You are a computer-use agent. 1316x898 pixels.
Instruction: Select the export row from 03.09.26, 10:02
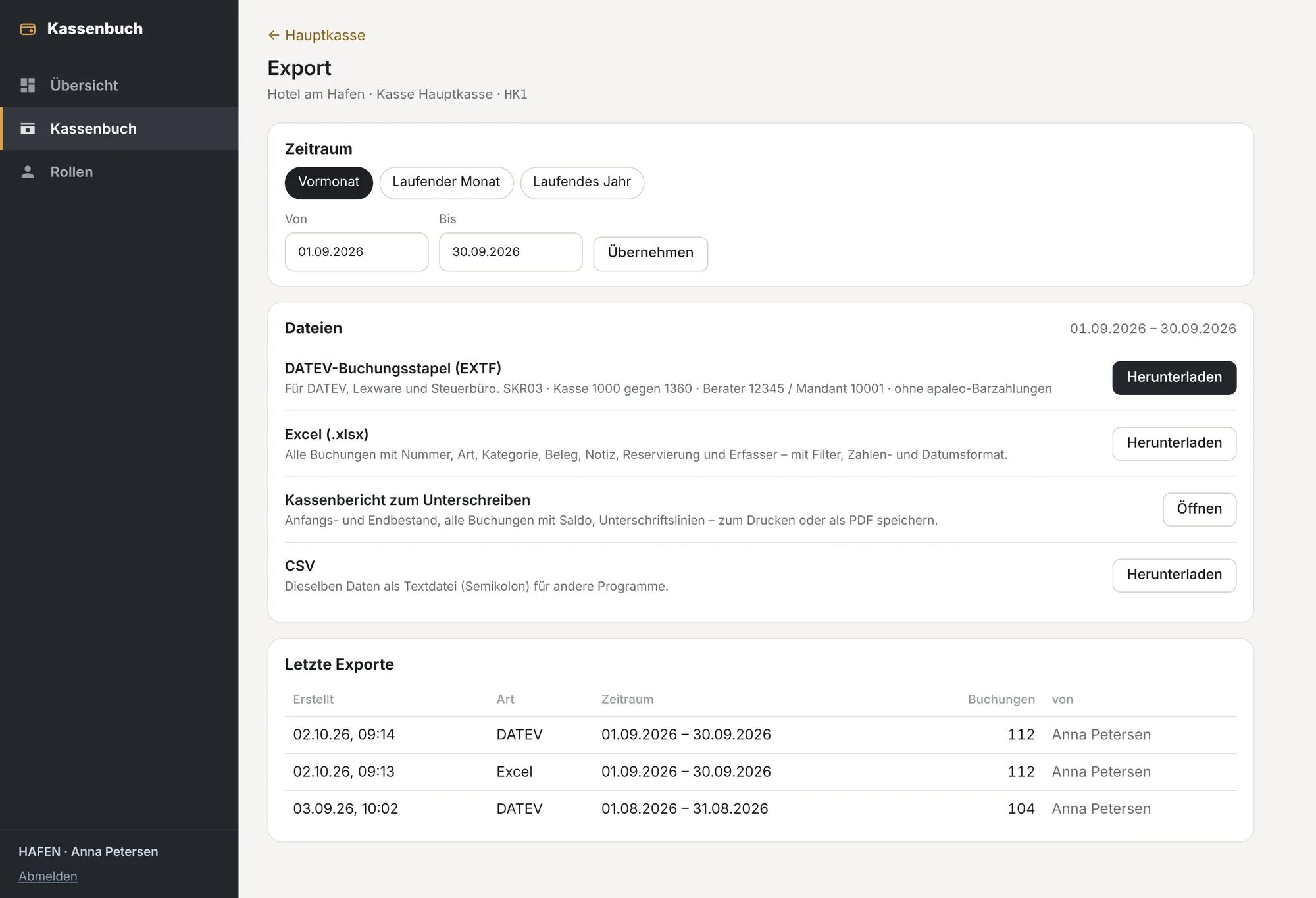point(761,808)
